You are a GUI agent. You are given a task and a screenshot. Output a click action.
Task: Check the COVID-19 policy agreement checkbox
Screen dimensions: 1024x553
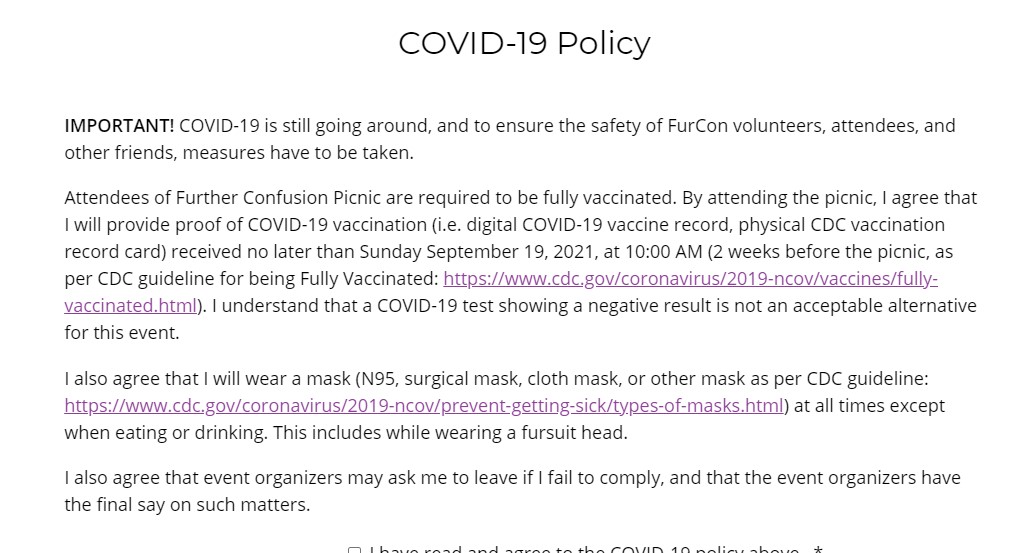tap(354, 550)
